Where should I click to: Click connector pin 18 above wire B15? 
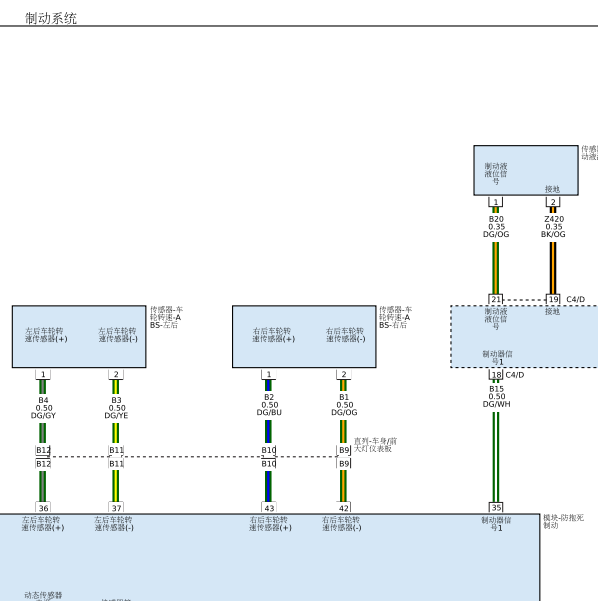coord(496,375)
